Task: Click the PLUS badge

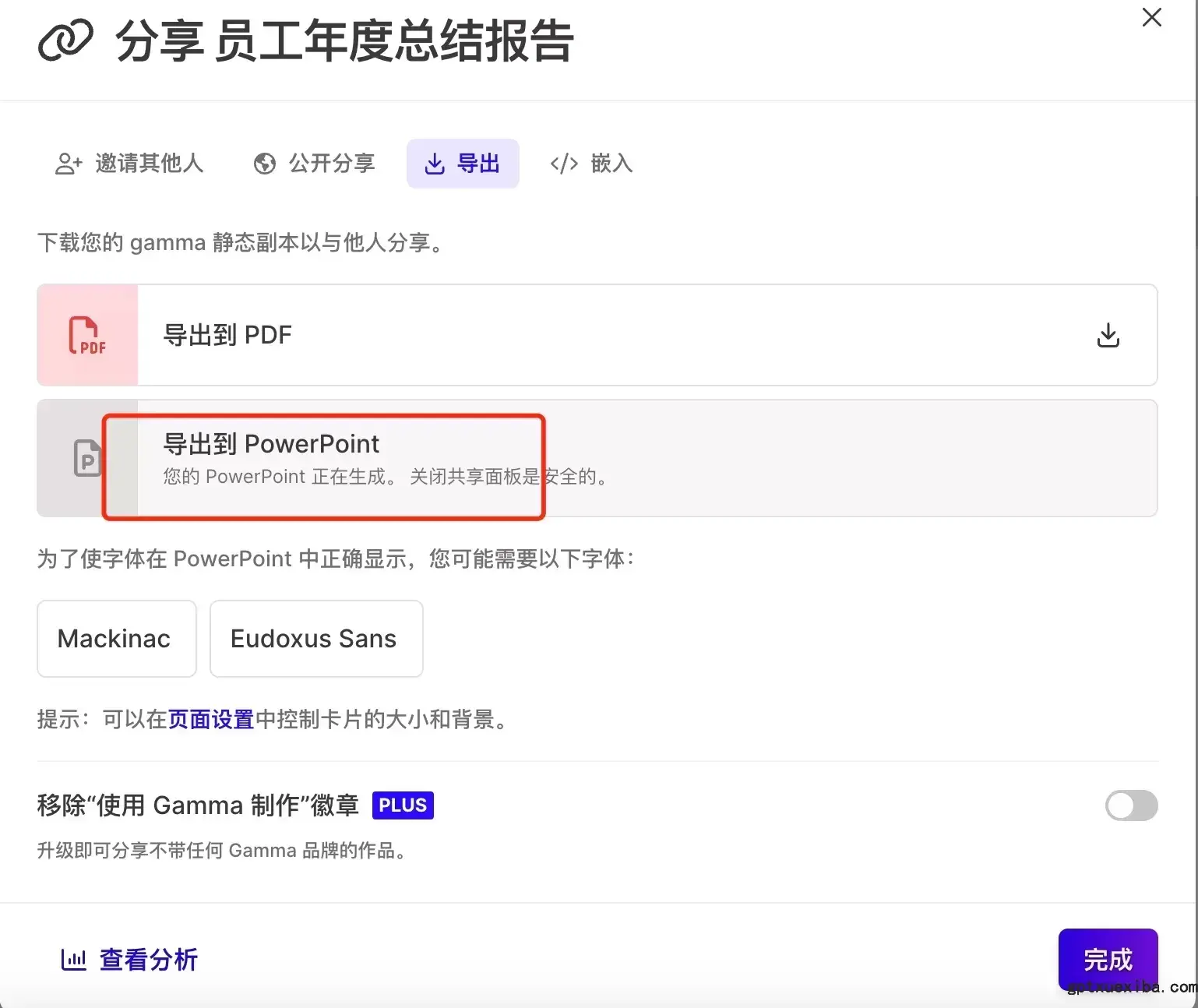Action: (x=403, y=805)
